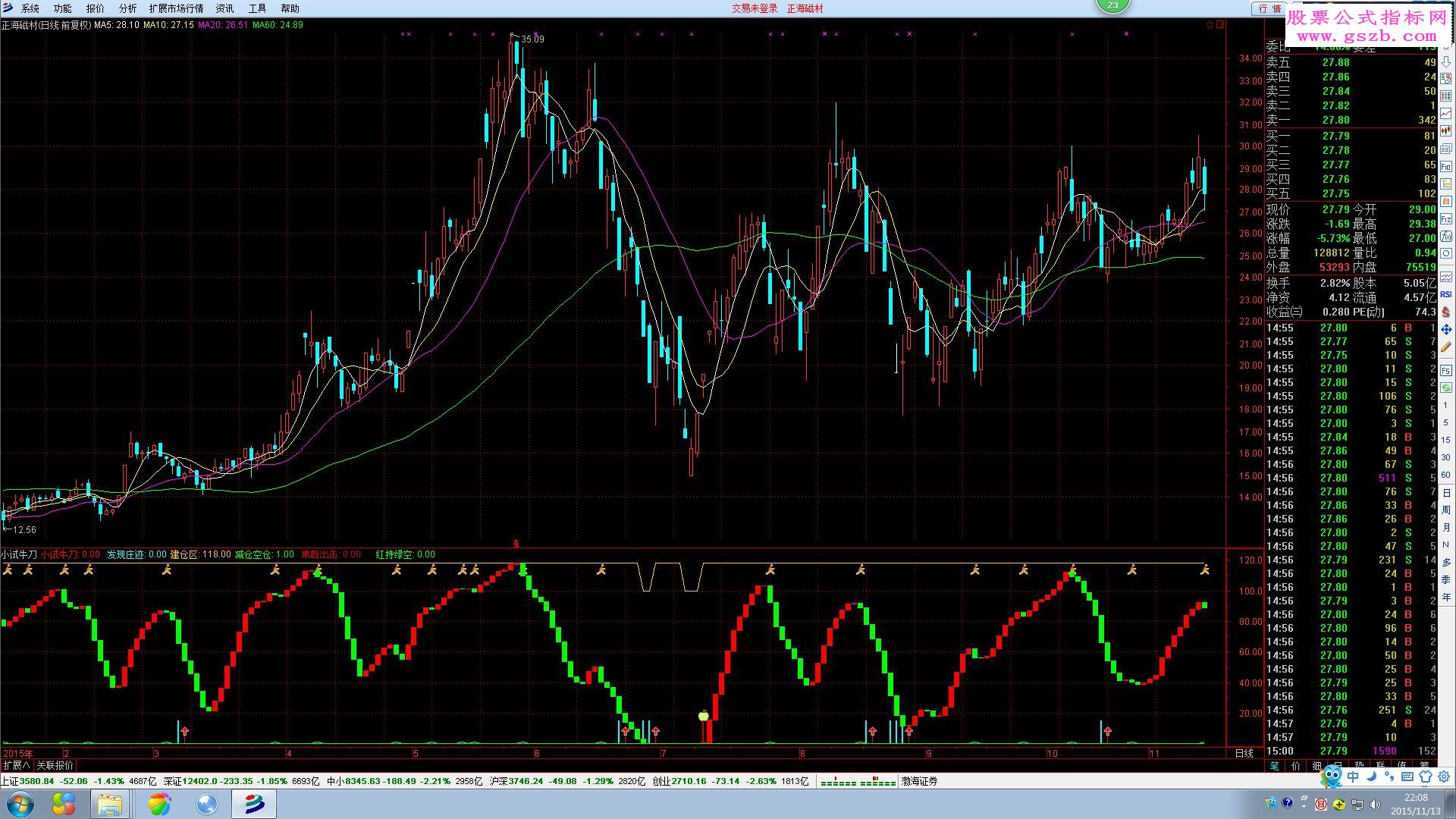Open the 分析 menu

128,8
